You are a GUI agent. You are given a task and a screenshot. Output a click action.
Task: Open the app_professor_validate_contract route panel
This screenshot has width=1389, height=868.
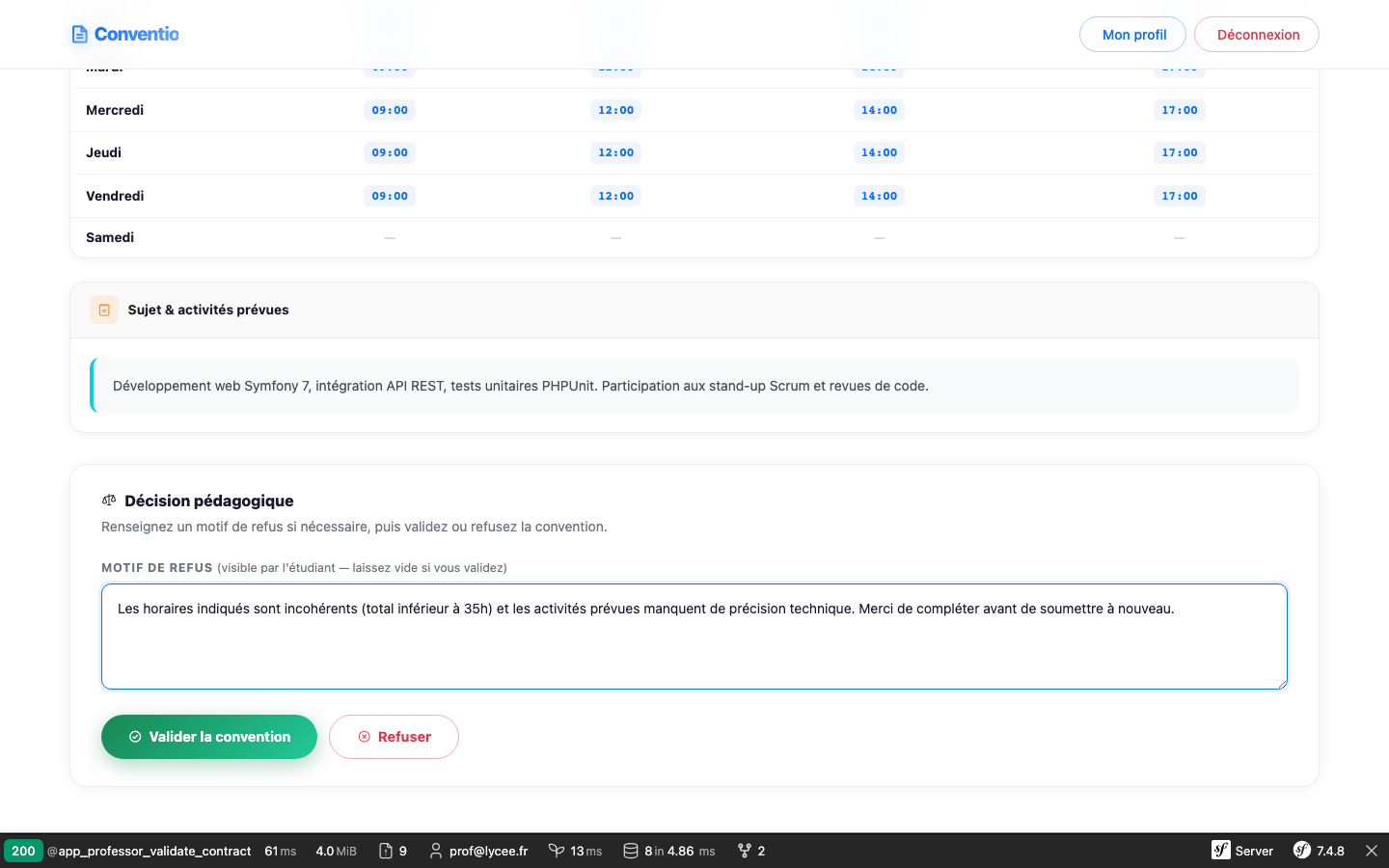click(150, 851)
